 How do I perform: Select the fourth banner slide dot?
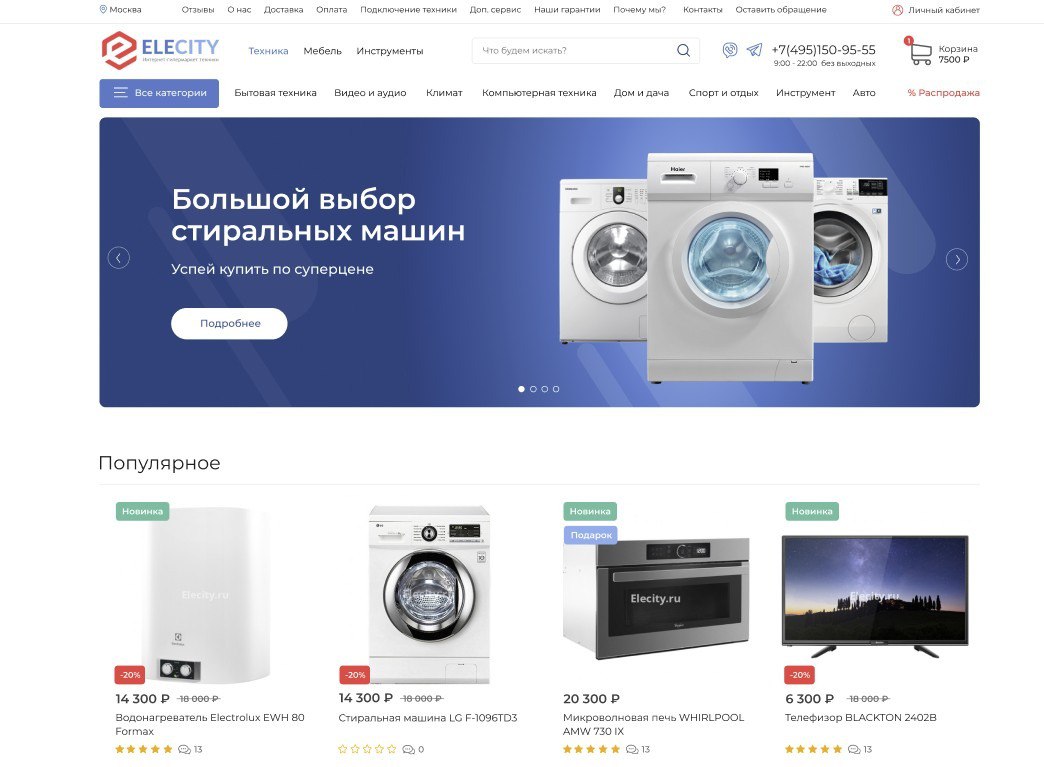556,389
